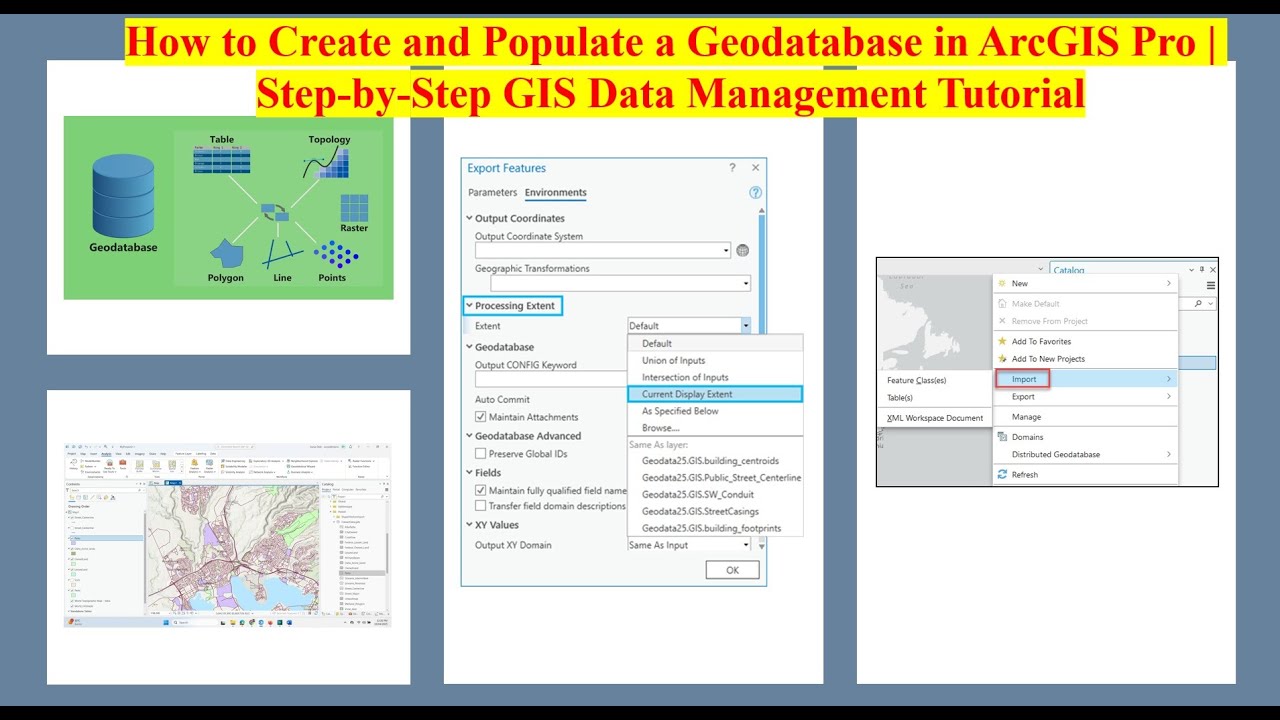Click the question mark in Export Features title bar

(x=732, y=168)
